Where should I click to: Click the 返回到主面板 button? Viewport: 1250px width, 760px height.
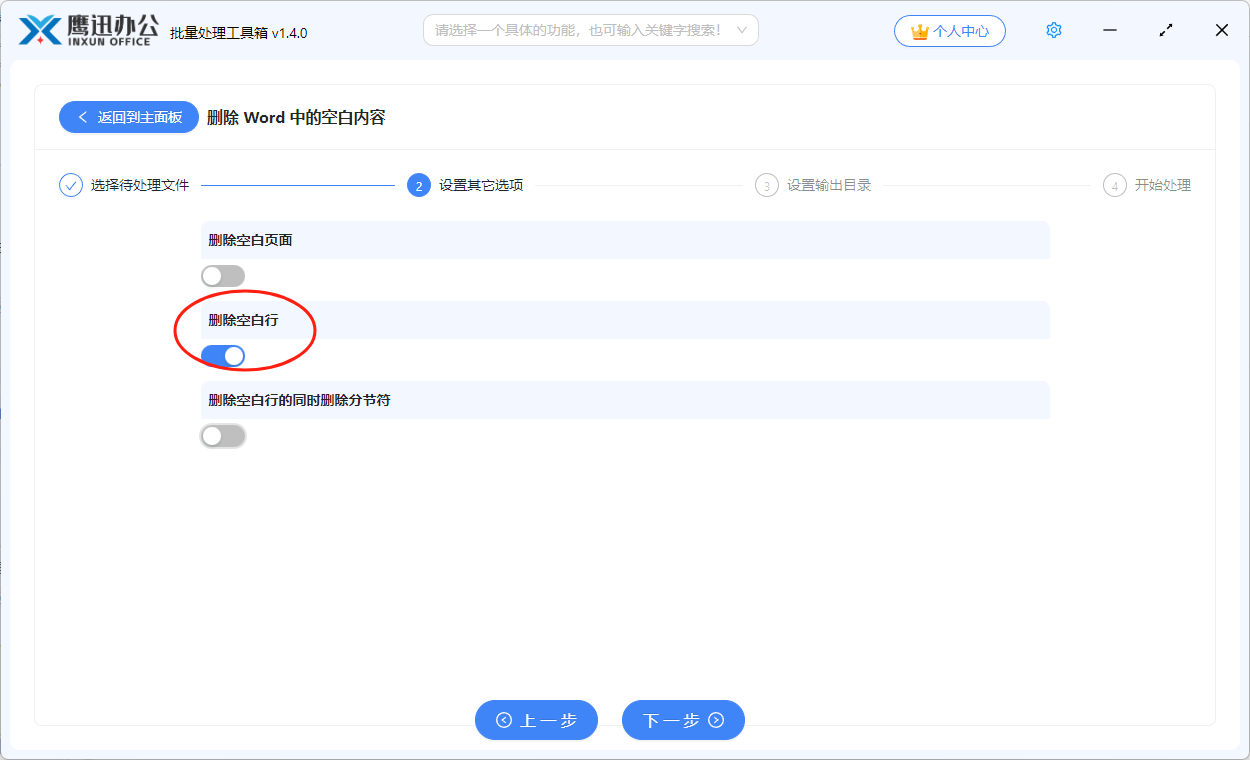(x=128, y=117)
